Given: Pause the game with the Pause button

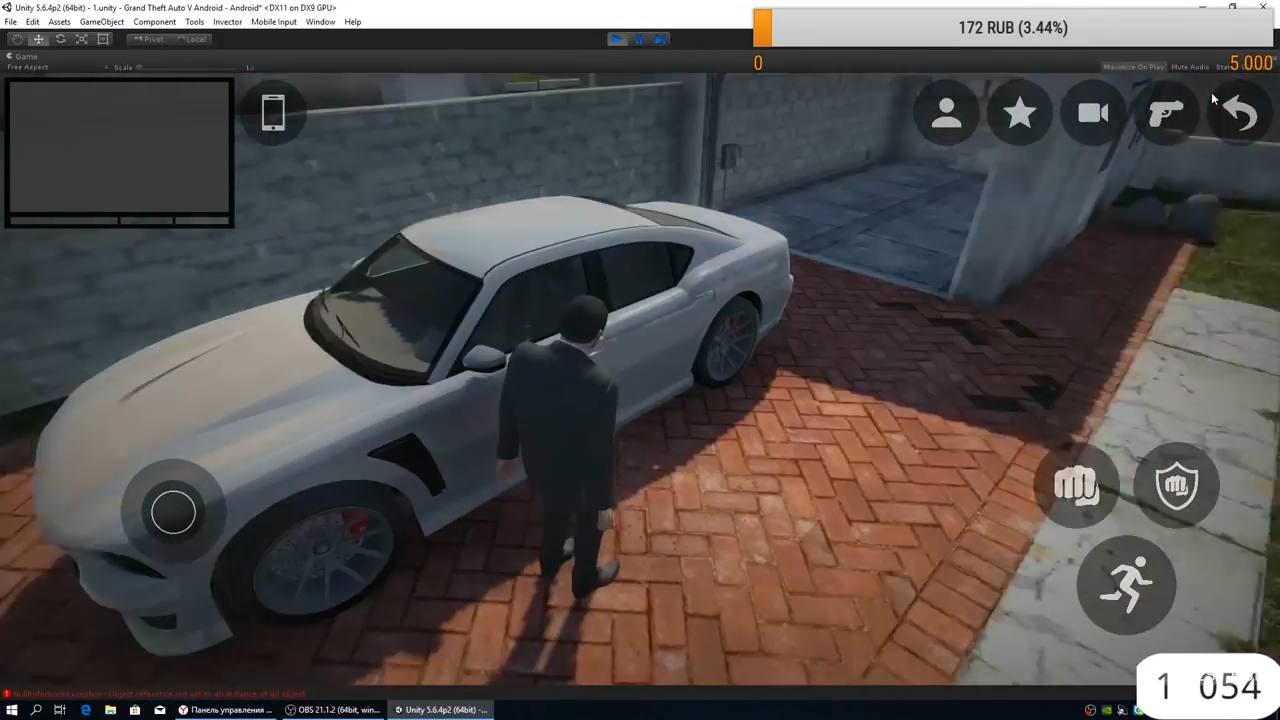Looking at the screenshot, I should point(639,39).
